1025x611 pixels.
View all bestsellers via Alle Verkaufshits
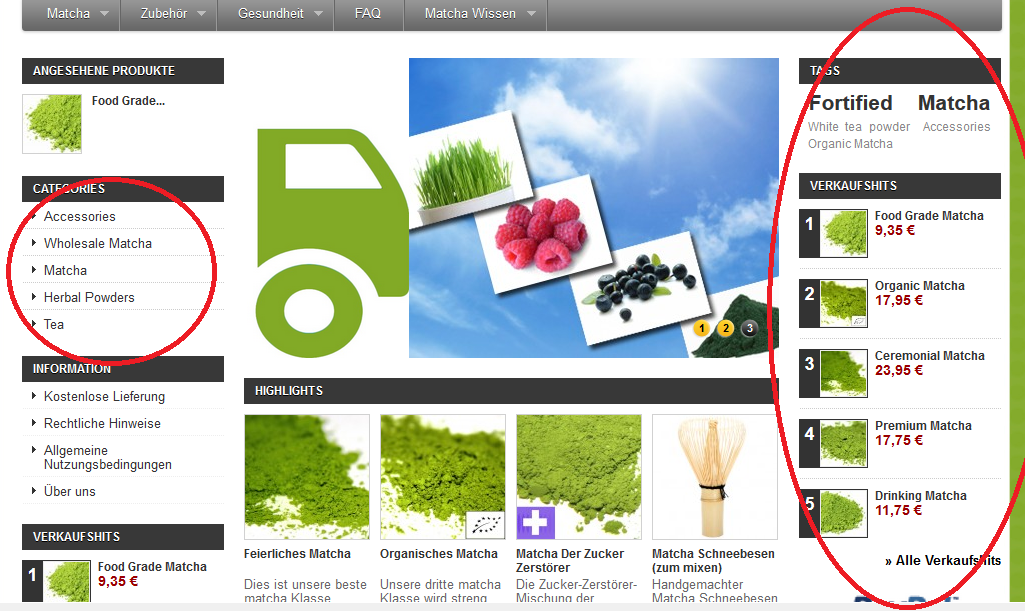point(943,560)
